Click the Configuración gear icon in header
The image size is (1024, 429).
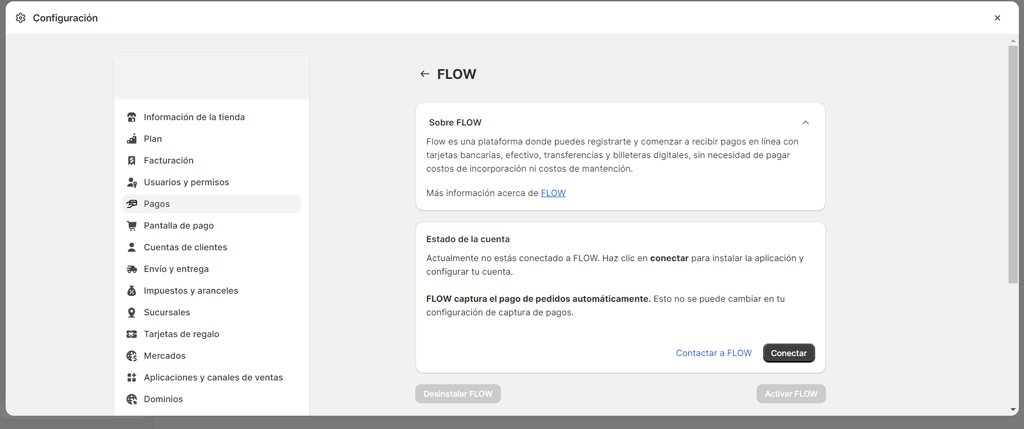(20, 18)
